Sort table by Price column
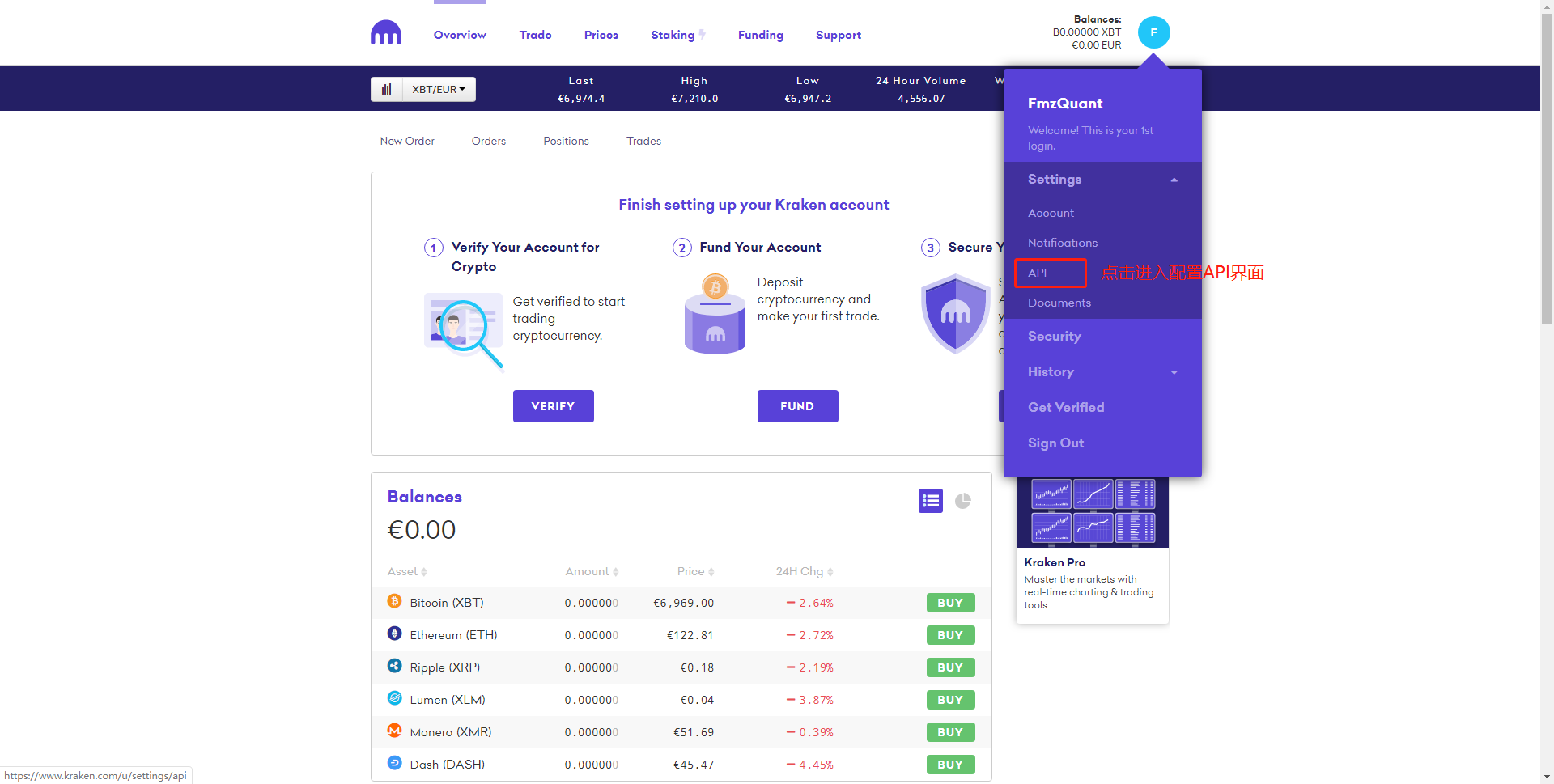Viewport: 1554px width, 784px height. (x=696, y=571)
